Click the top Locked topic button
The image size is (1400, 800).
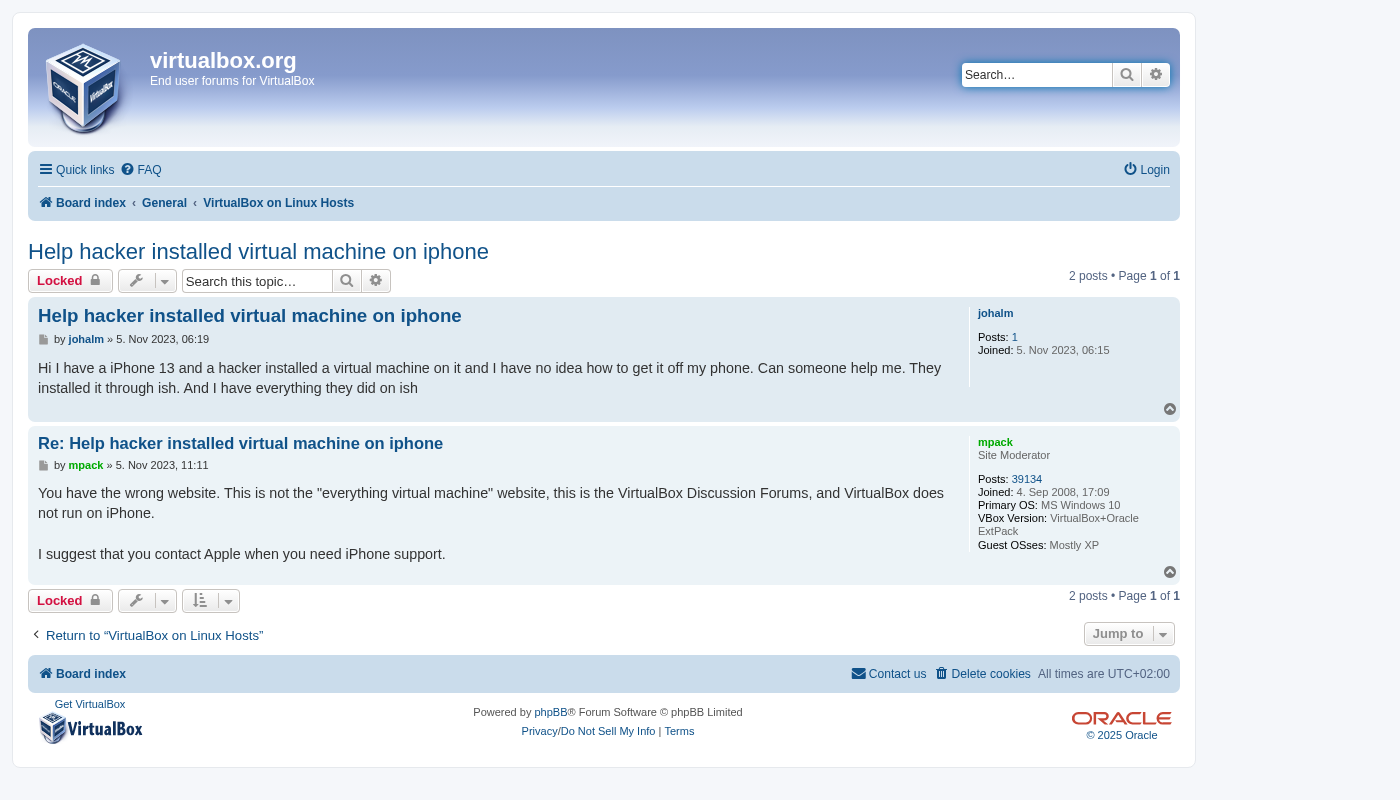[x=70, y=281]
